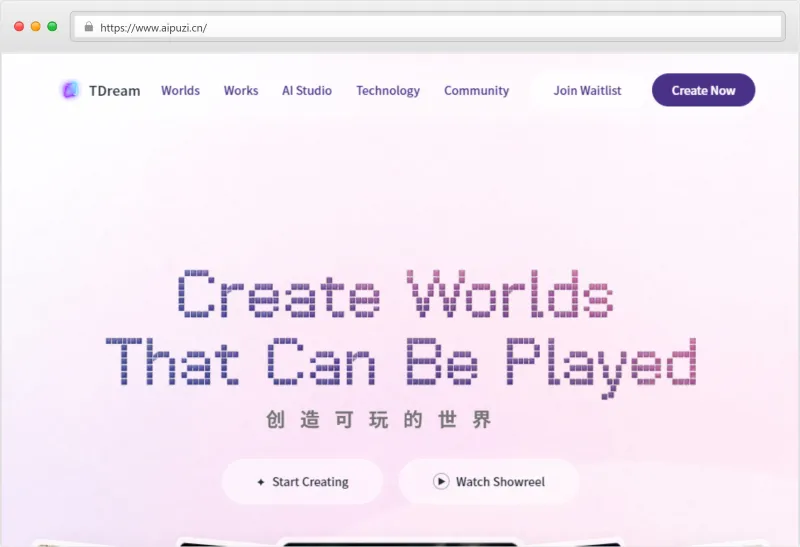800x547 pixels.
Task: Open the Works menu item
Action: [241, 90]
